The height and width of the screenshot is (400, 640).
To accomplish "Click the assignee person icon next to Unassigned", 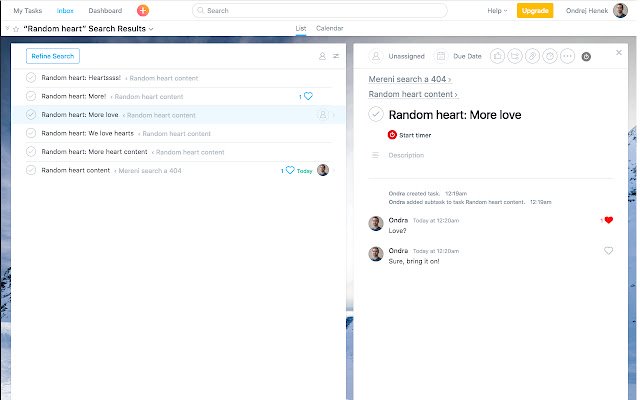I will click(376, 56).
